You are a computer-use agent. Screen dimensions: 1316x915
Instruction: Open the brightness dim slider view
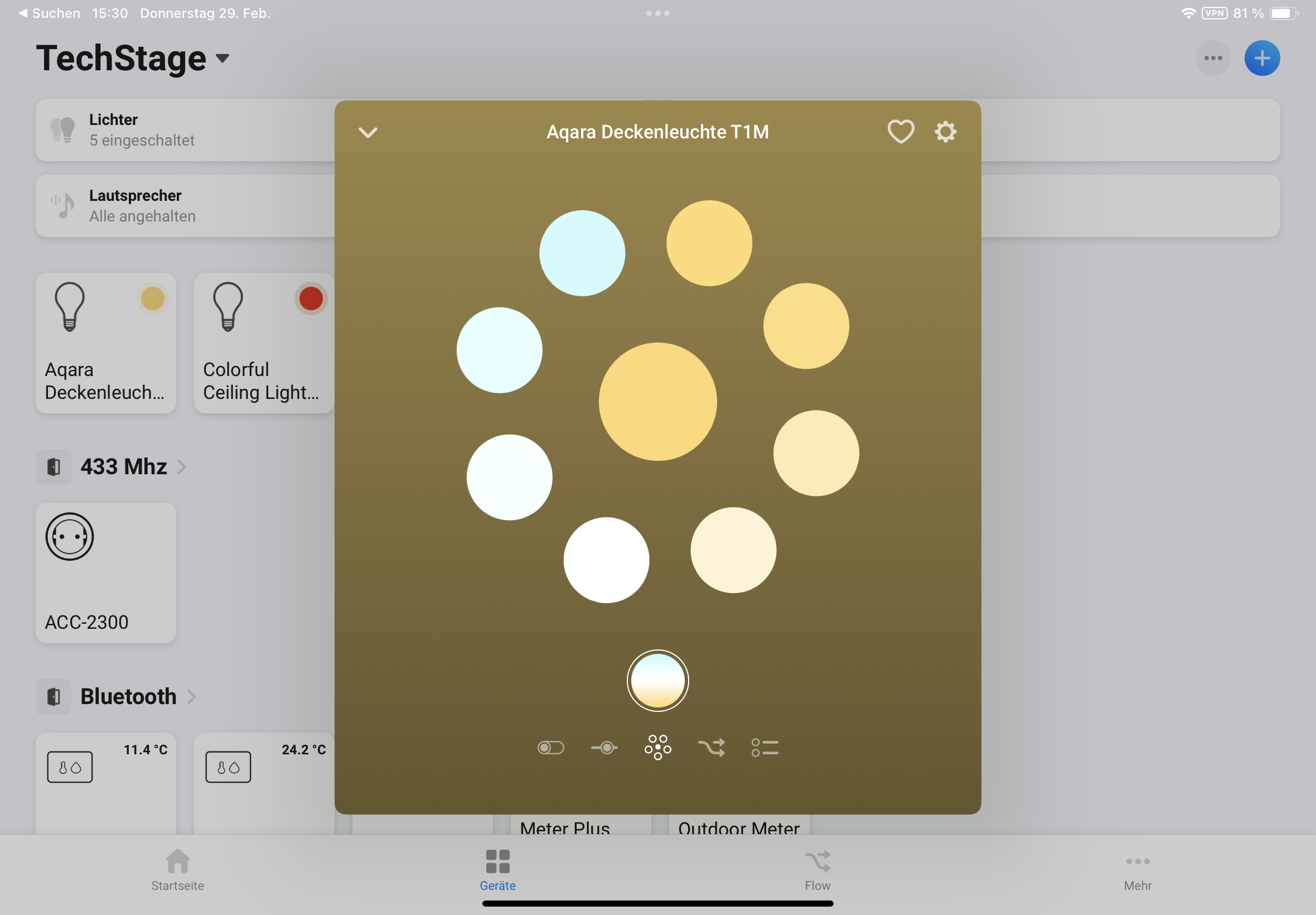coord(604,748)
